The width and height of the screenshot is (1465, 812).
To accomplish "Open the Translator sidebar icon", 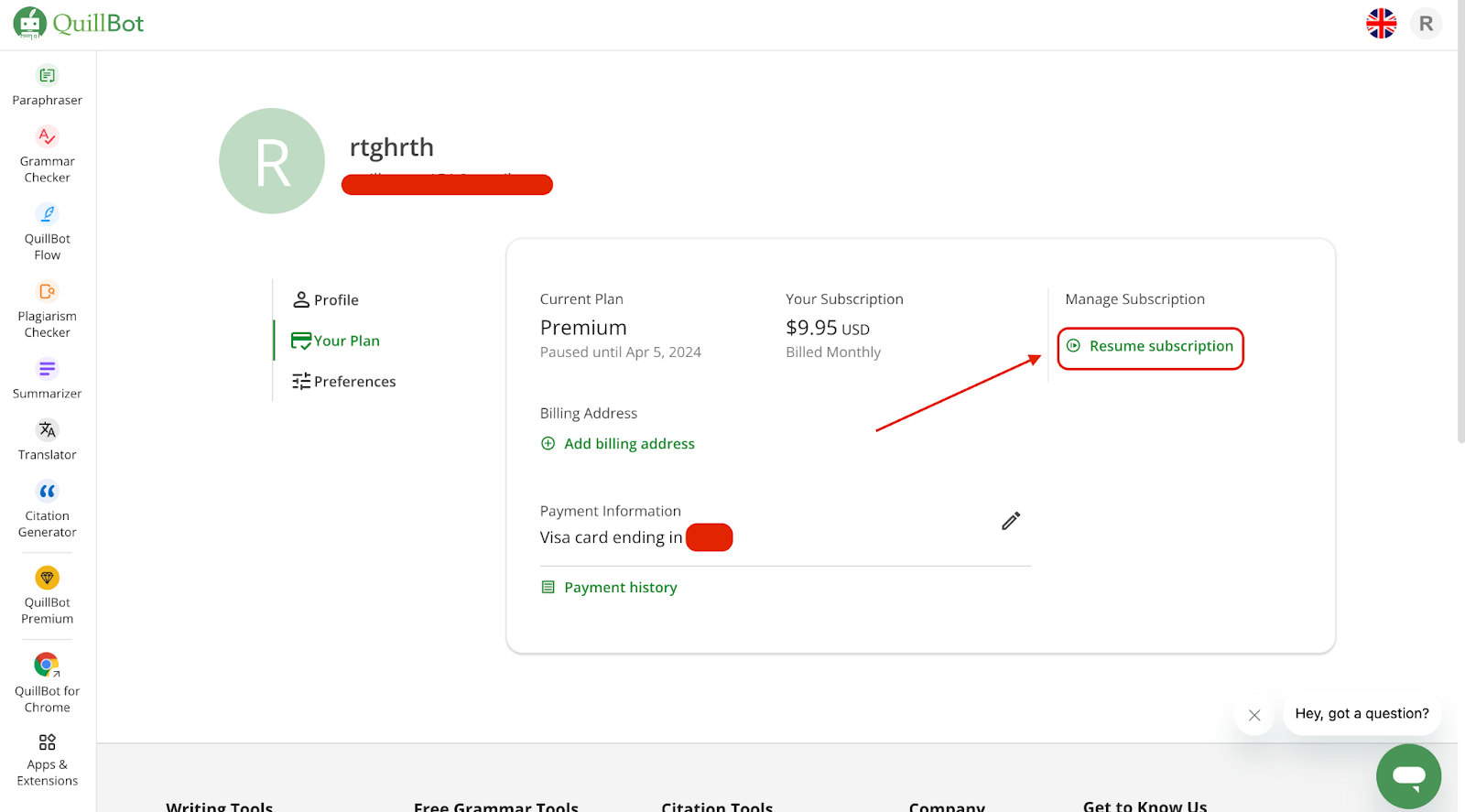I will coord(47,430).
